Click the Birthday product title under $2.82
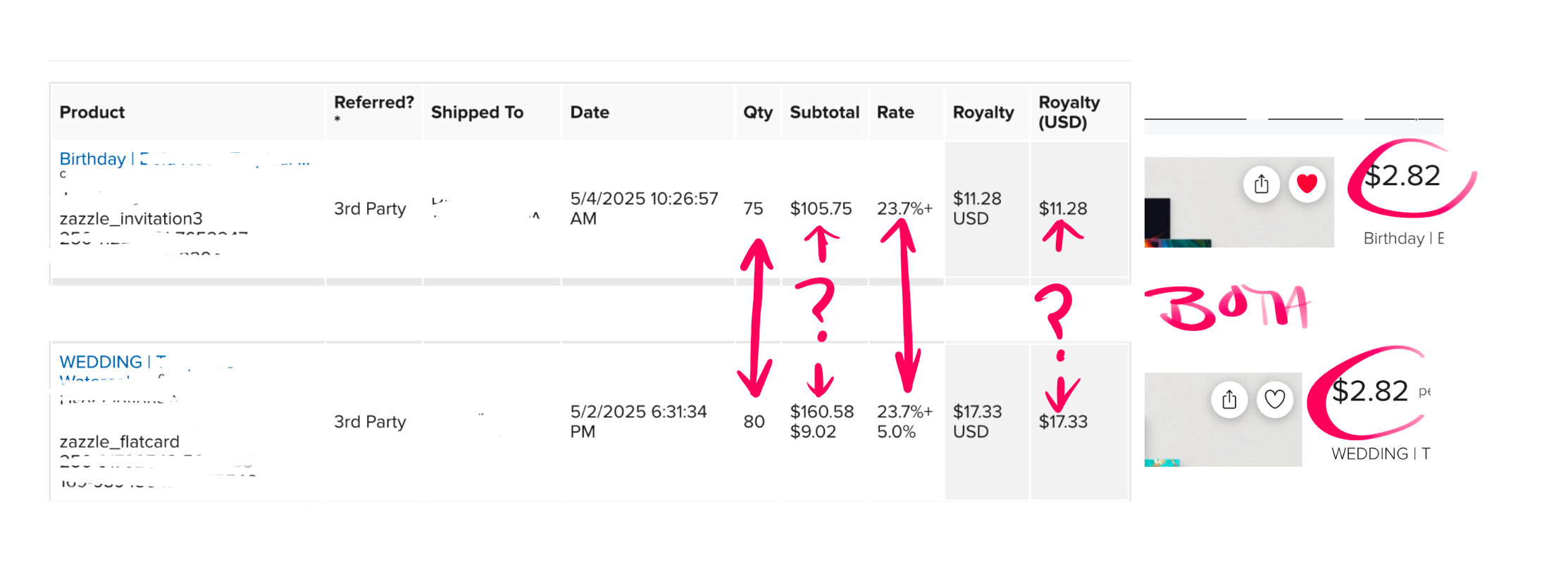Viewport: 1568px width, 578px height. (x=1403, y=239)
